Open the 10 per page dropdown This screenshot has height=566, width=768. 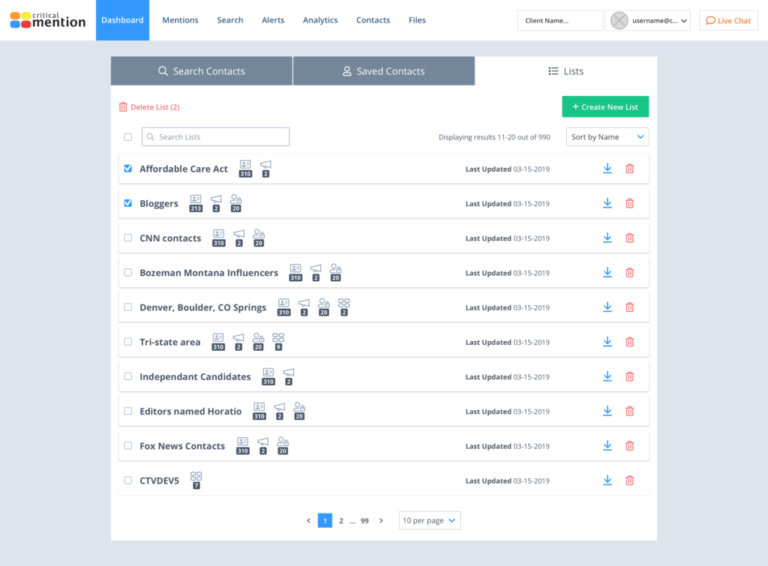[429, 521]
